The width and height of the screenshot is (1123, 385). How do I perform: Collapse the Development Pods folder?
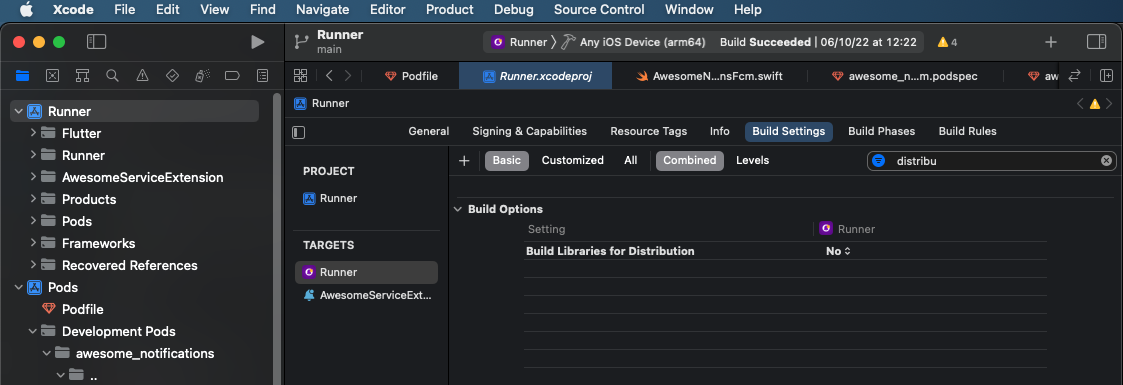click(33, 331)
